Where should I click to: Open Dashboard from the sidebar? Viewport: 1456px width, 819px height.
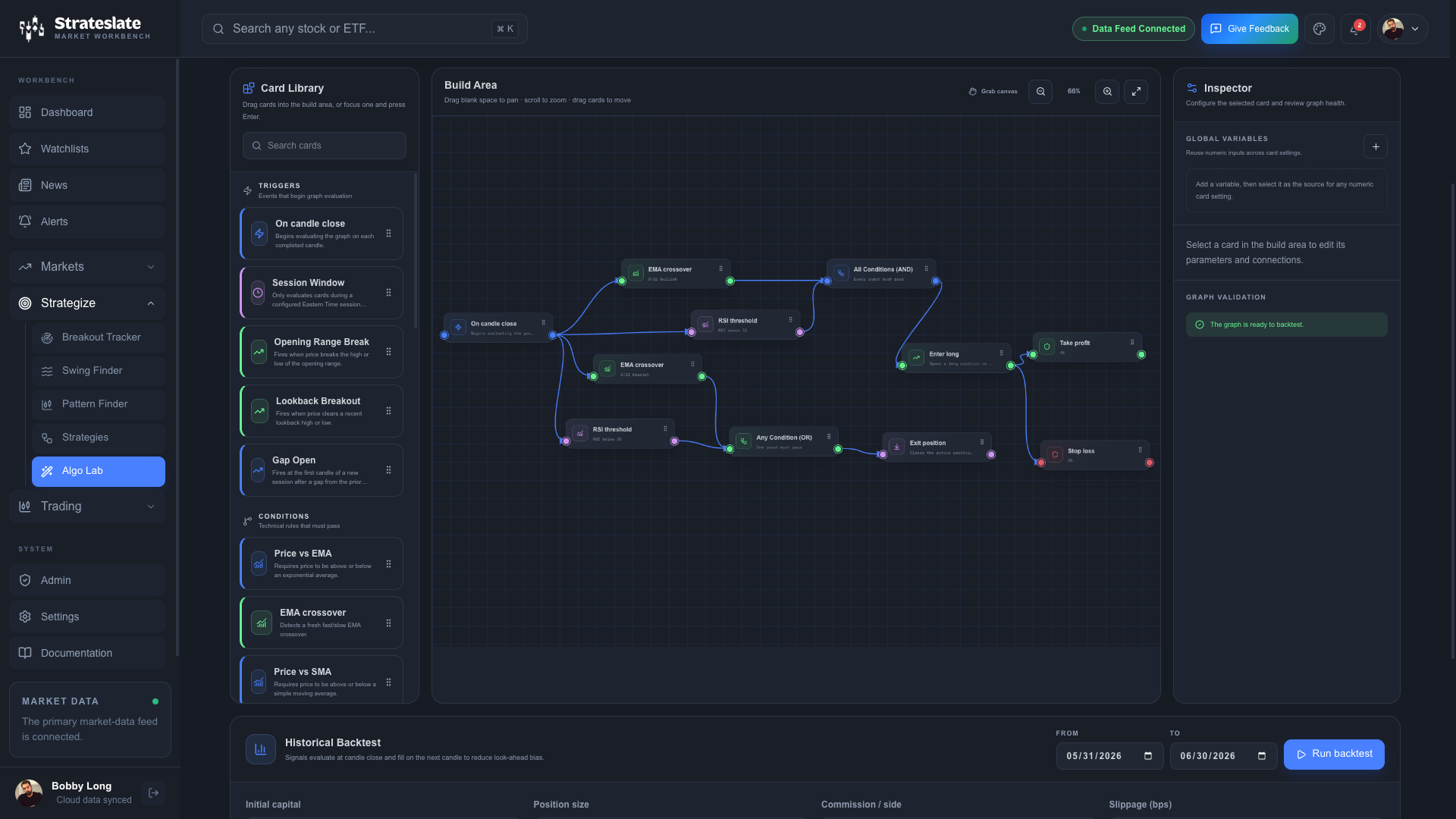[87, 112]
